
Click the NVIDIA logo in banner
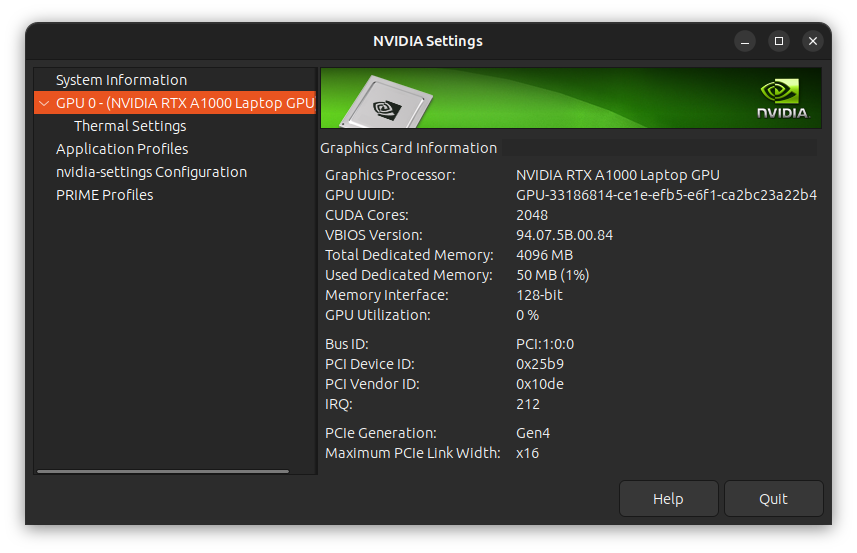pyautogui.click(x=782, y=99)
